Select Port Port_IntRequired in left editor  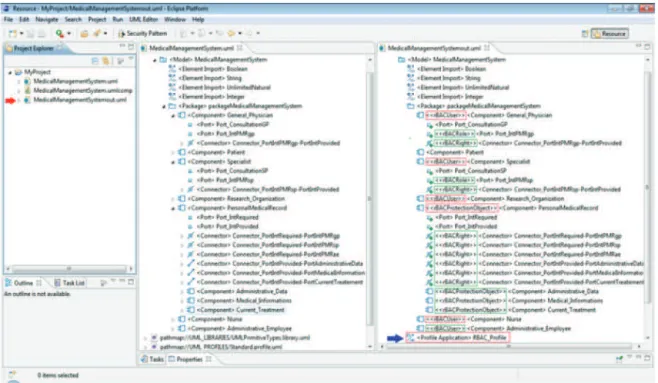coord(227,217)
